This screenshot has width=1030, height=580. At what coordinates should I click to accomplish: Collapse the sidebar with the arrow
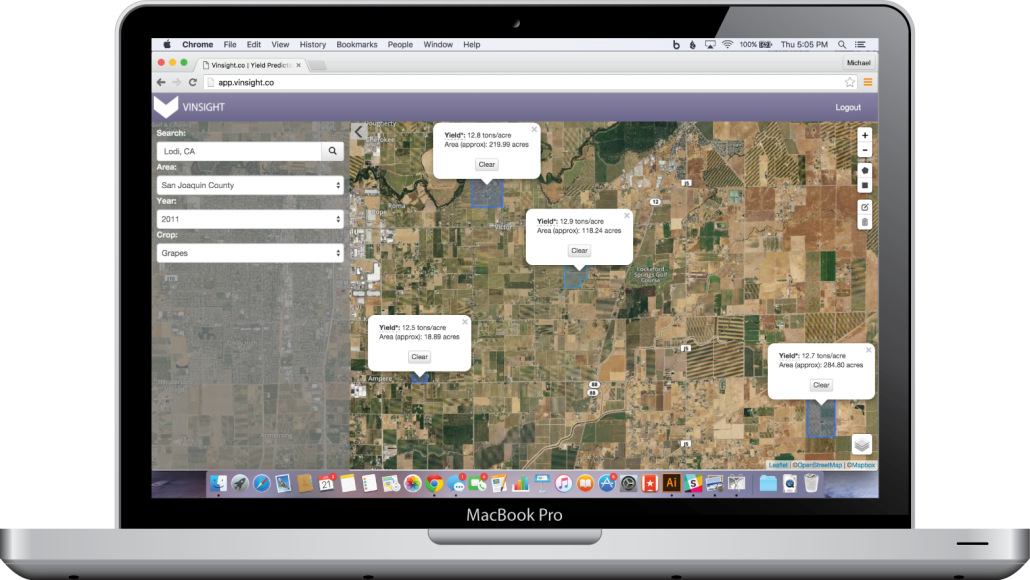coord(359,131)
